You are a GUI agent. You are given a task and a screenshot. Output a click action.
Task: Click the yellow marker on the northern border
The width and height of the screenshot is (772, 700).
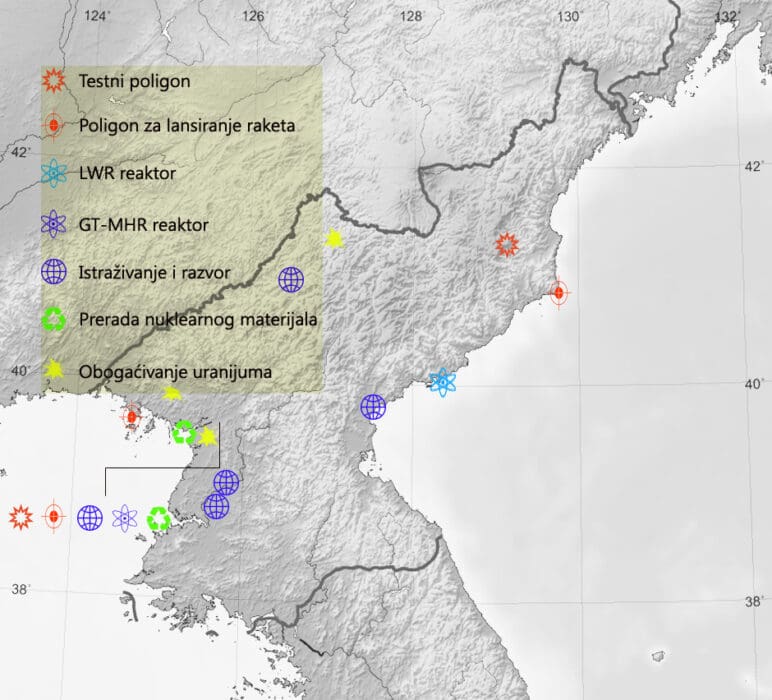coord(334,238)
